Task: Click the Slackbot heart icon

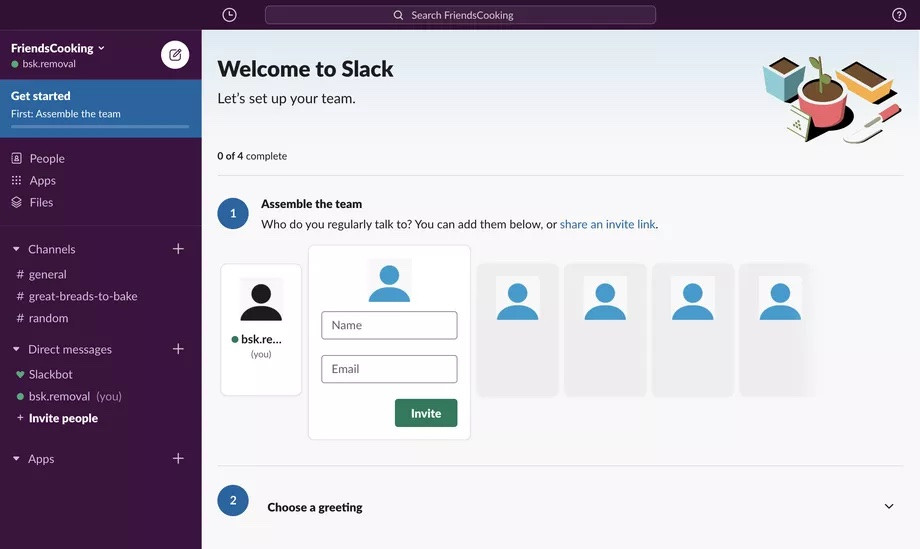Action: (20, 374)
